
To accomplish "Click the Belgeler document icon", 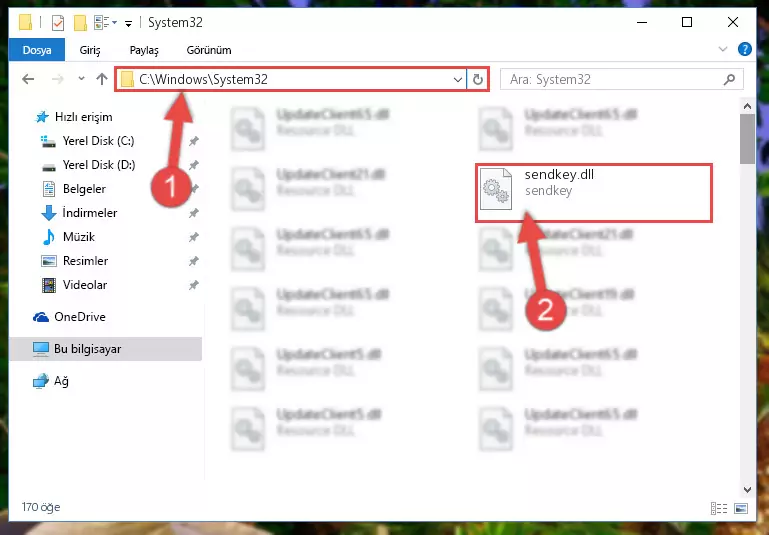I will pyautogui.click(x=49, y=189).
